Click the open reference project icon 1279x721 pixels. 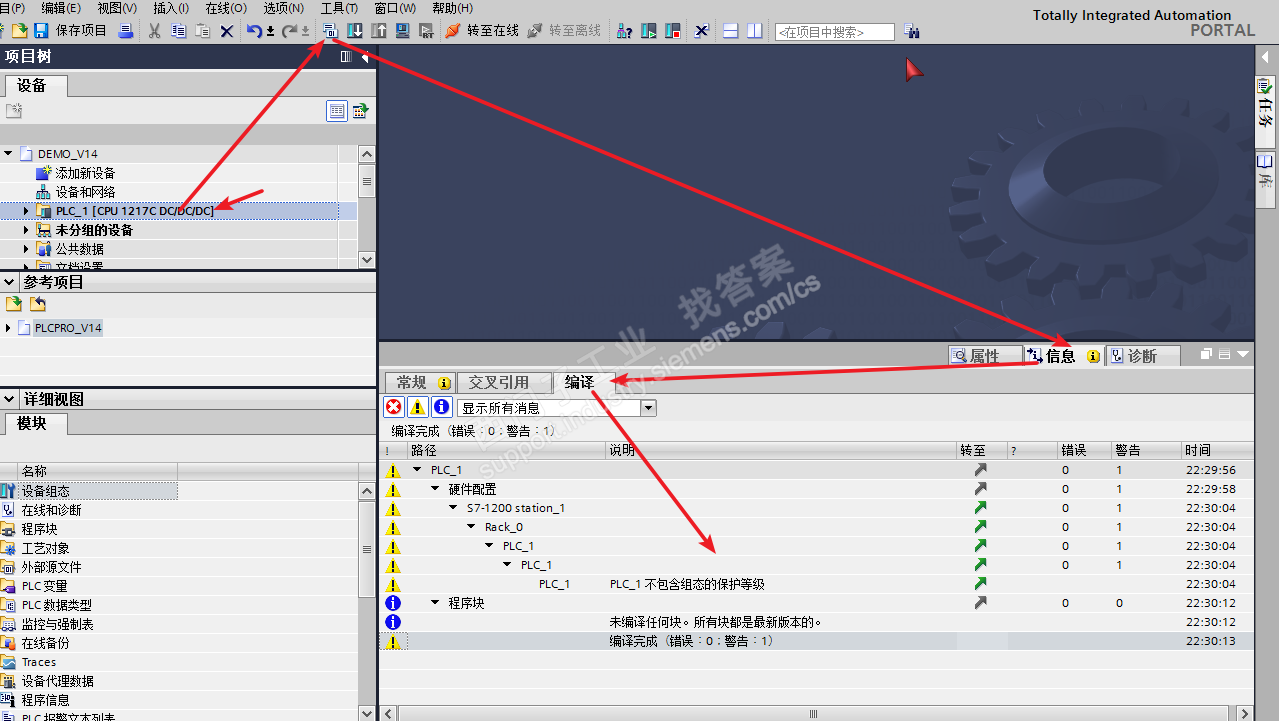click(x=14, y=304)
